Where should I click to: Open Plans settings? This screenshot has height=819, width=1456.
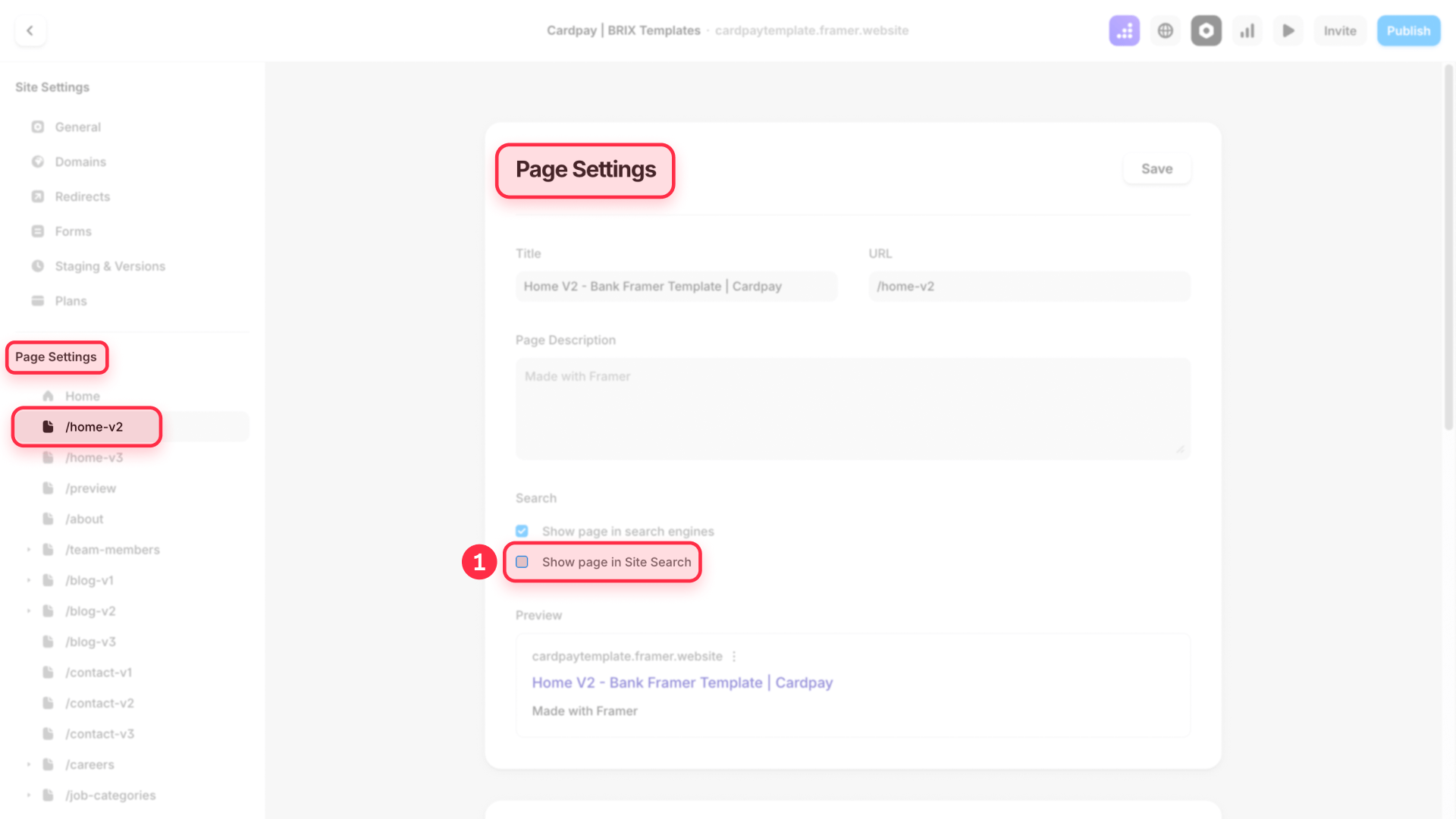pyautogui.click(x=71, y=301)
